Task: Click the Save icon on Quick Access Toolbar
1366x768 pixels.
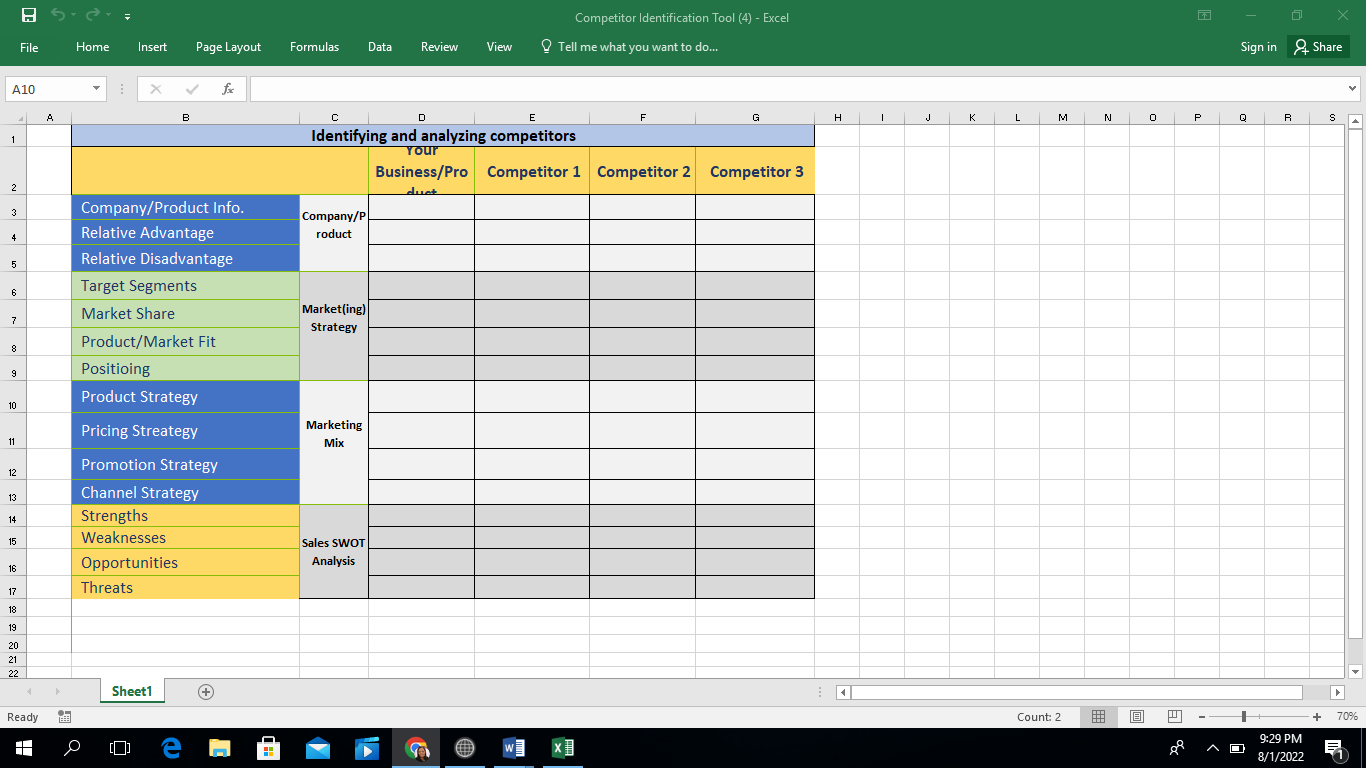Action: 27,15
